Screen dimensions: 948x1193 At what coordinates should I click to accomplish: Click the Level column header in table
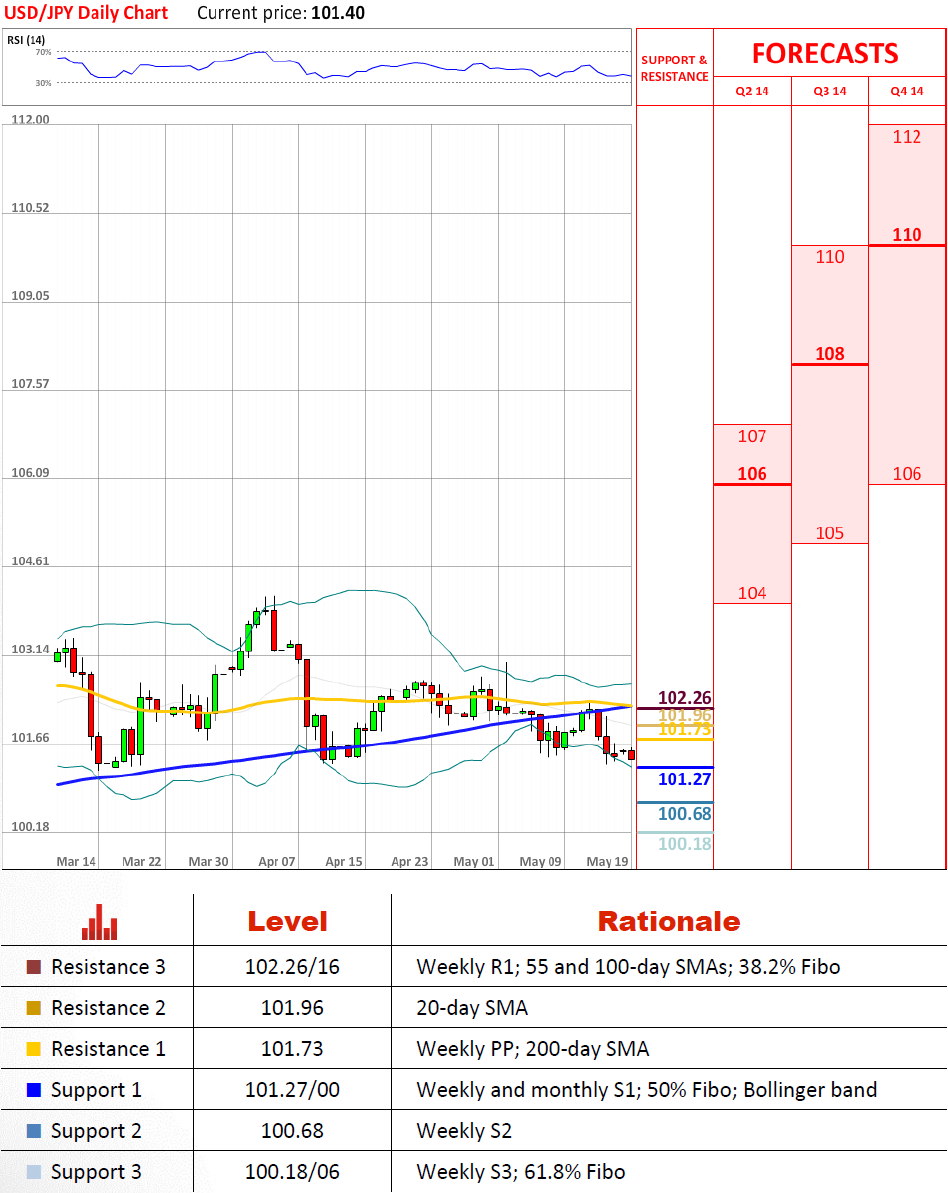[x=287, y=921]
